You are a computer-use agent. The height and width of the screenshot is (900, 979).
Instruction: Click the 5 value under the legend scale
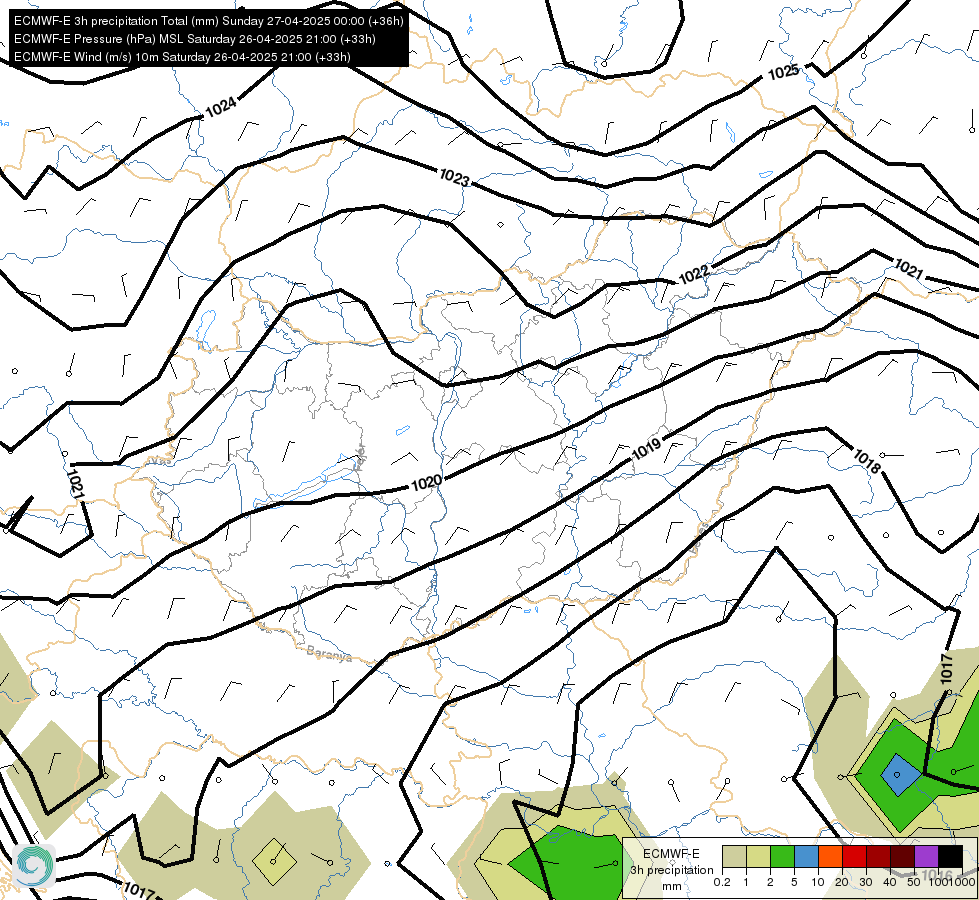[x=794, y=882]
